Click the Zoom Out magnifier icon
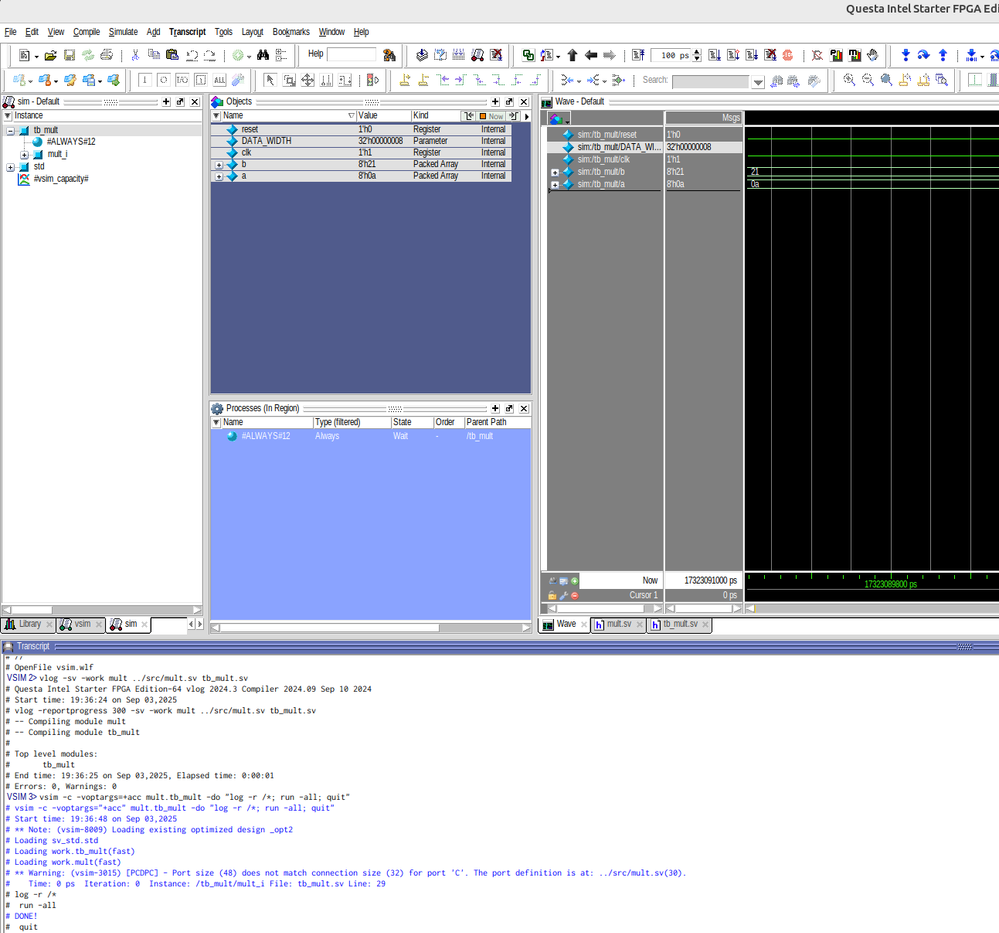The height and width of the screenshot is (933, 999). 868,80
